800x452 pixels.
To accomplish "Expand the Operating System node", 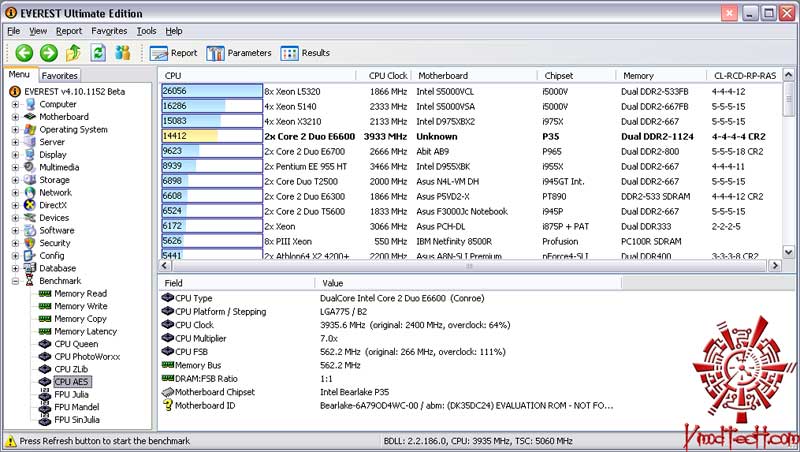I will pos(15,130).
